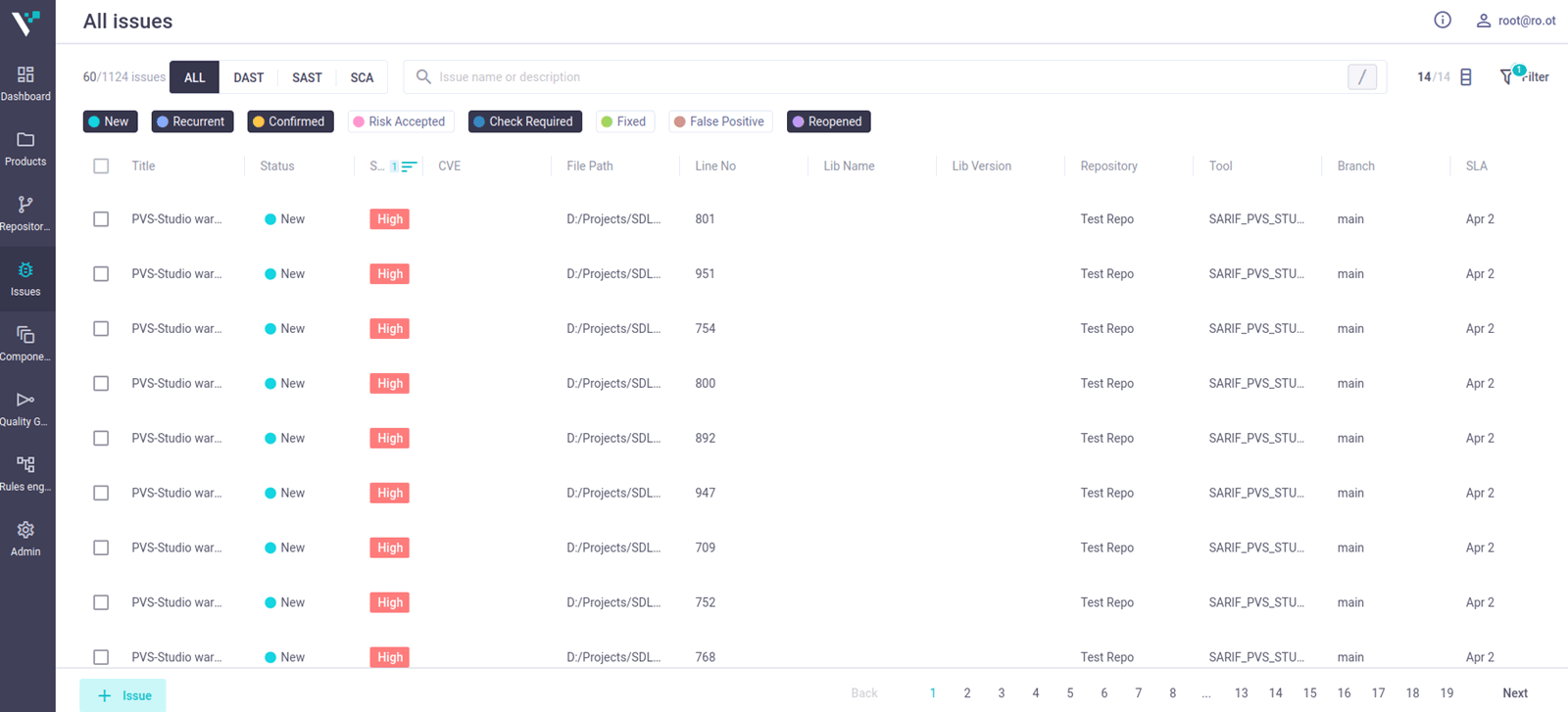The width and height of the screenshot is (1568, 712).
Task: Check the row with line number 801
Action: pyautogui.click(x=101, y=219)
